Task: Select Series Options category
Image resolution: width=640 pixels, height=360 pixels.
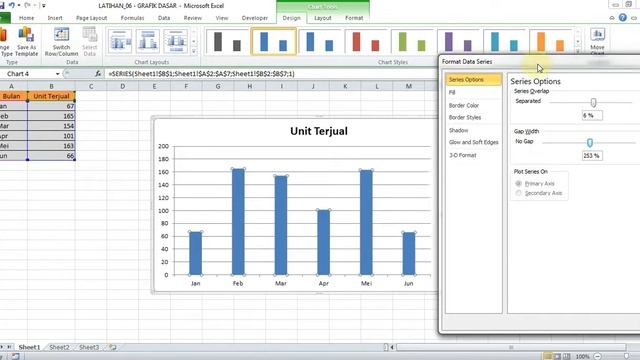Action: [x=473, y=80]
